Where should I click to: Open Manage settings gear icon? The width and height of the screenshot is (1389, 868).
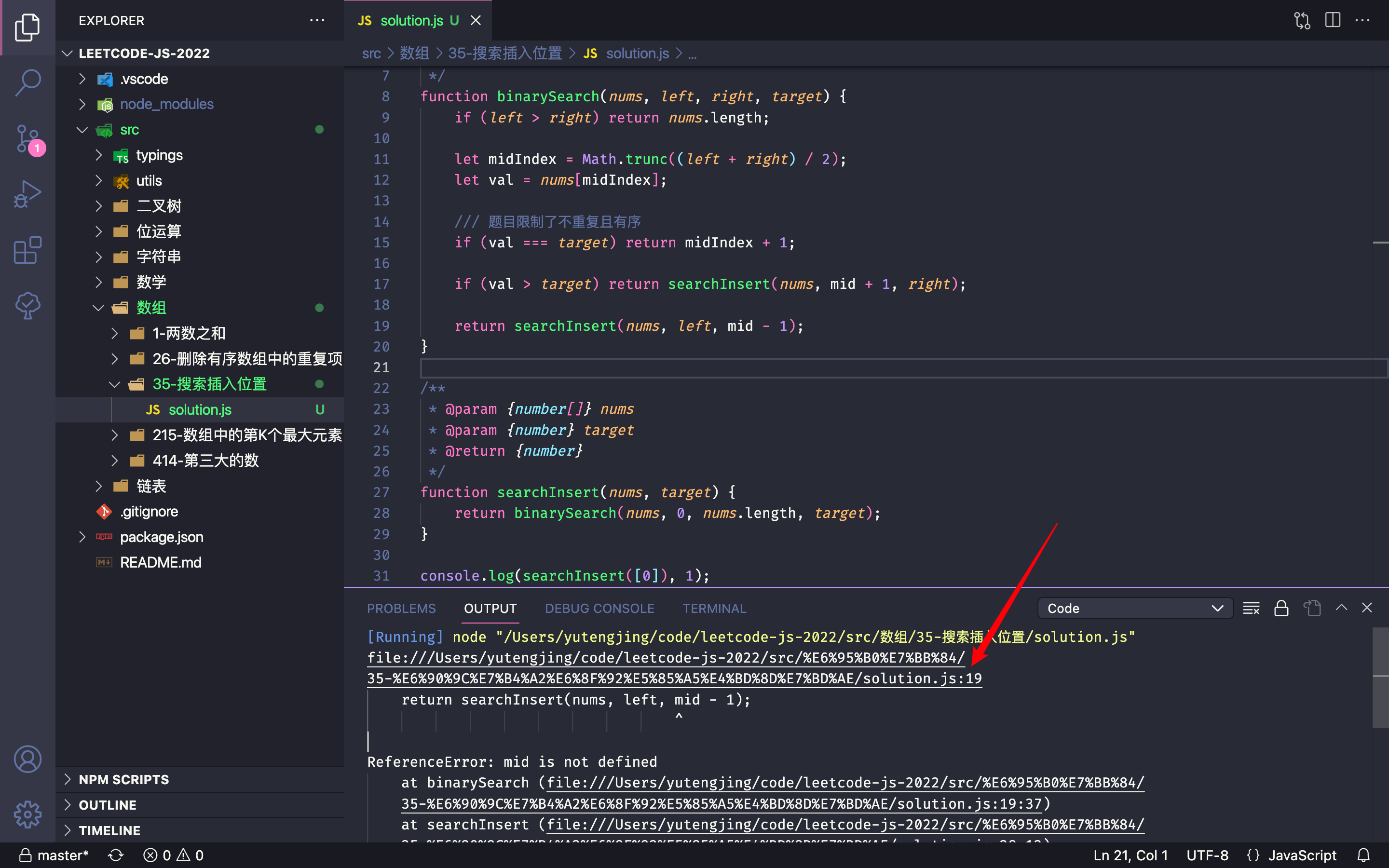point(27,814)
